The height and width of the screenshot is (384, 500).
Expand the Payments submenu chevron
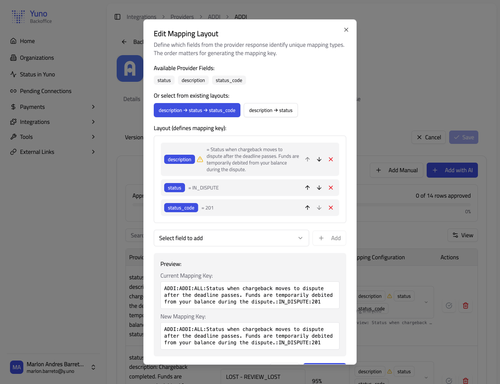(93, 107)
